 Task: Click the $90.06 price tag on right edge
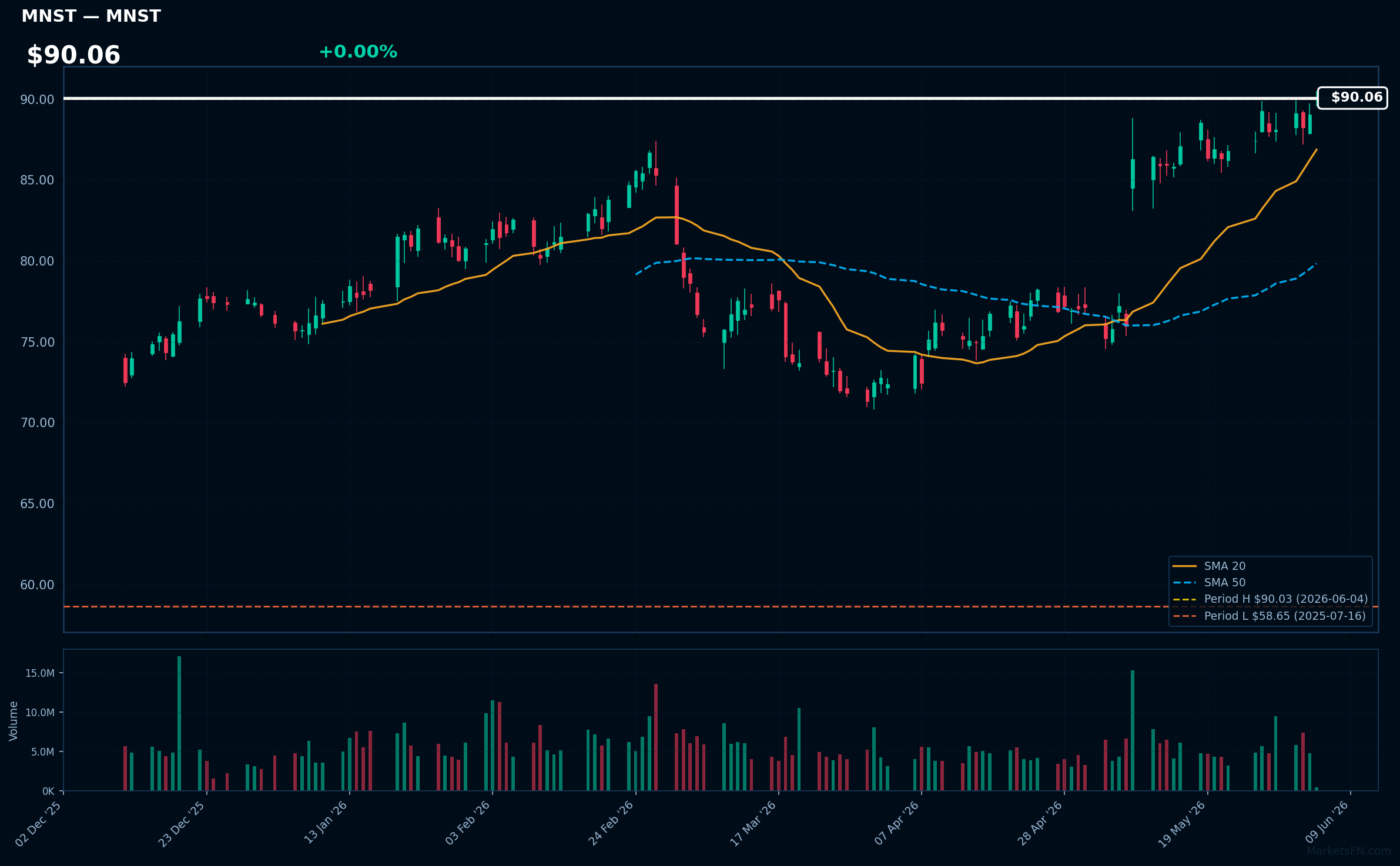(x=1352, y=98)
